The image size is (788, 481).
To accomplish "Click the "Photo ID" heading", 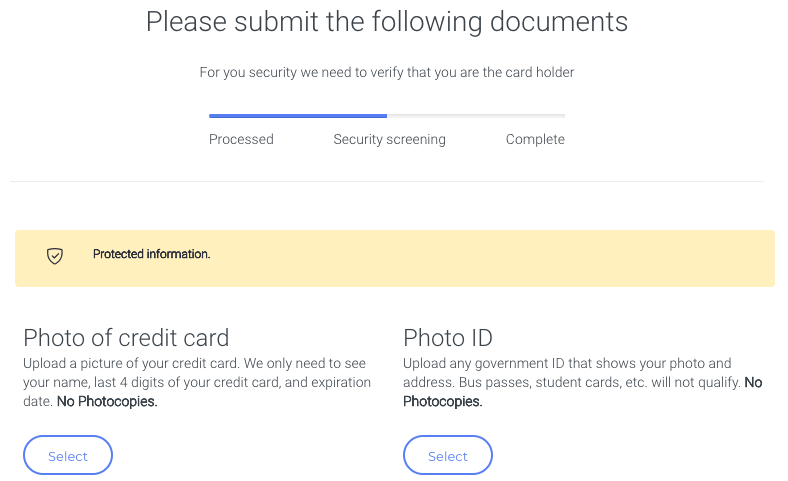I will tap(448, 337).
